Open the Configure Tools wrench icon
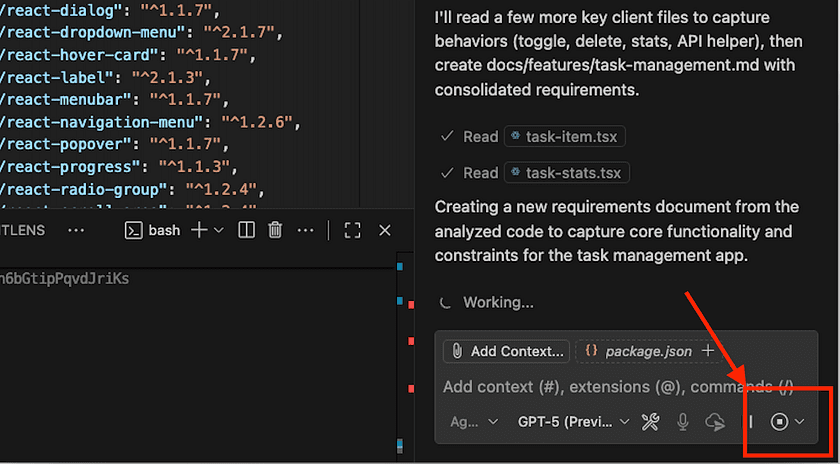 coord(650,422)
